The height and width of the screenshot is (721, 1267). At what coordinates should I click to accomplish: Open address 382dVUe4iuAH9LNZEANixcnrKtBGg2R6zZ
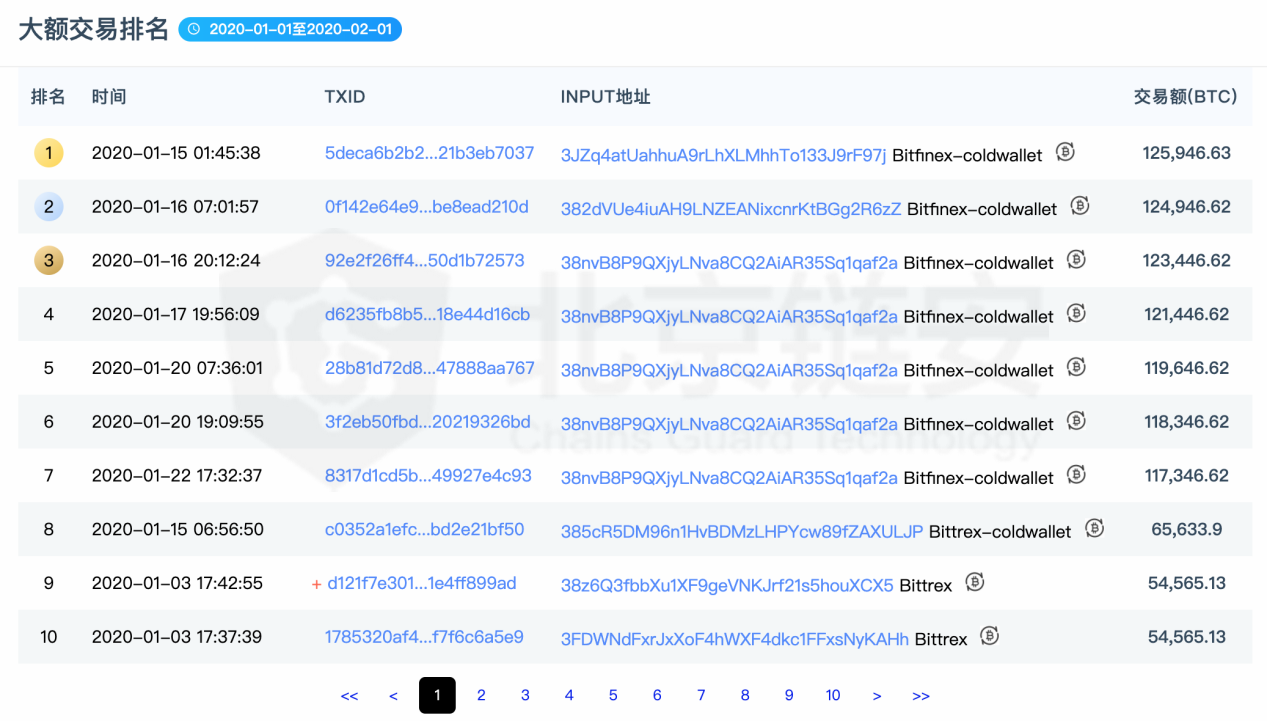tap(731, 209)
